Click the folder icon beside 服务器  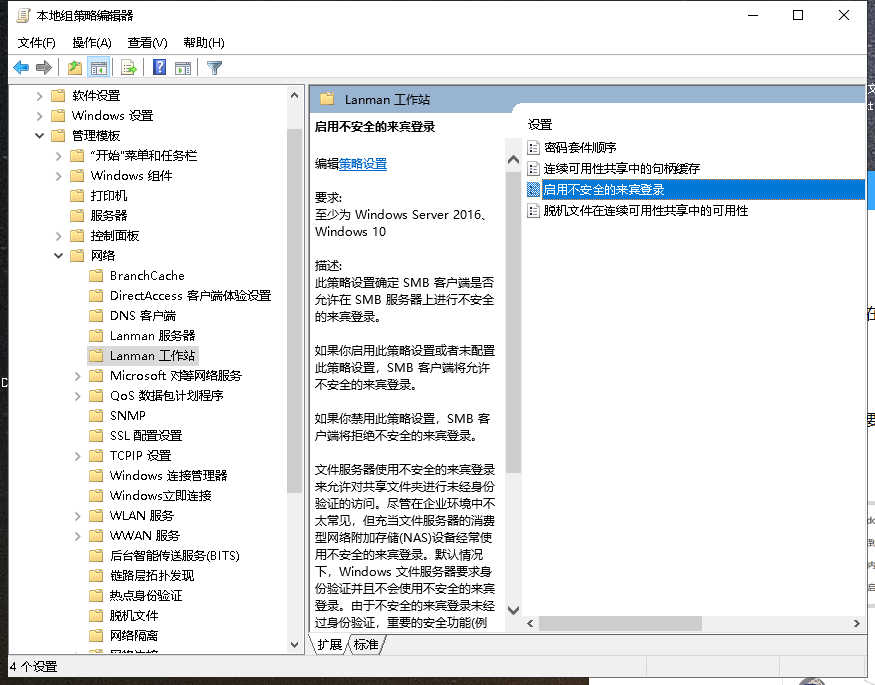tap(77, 215)
